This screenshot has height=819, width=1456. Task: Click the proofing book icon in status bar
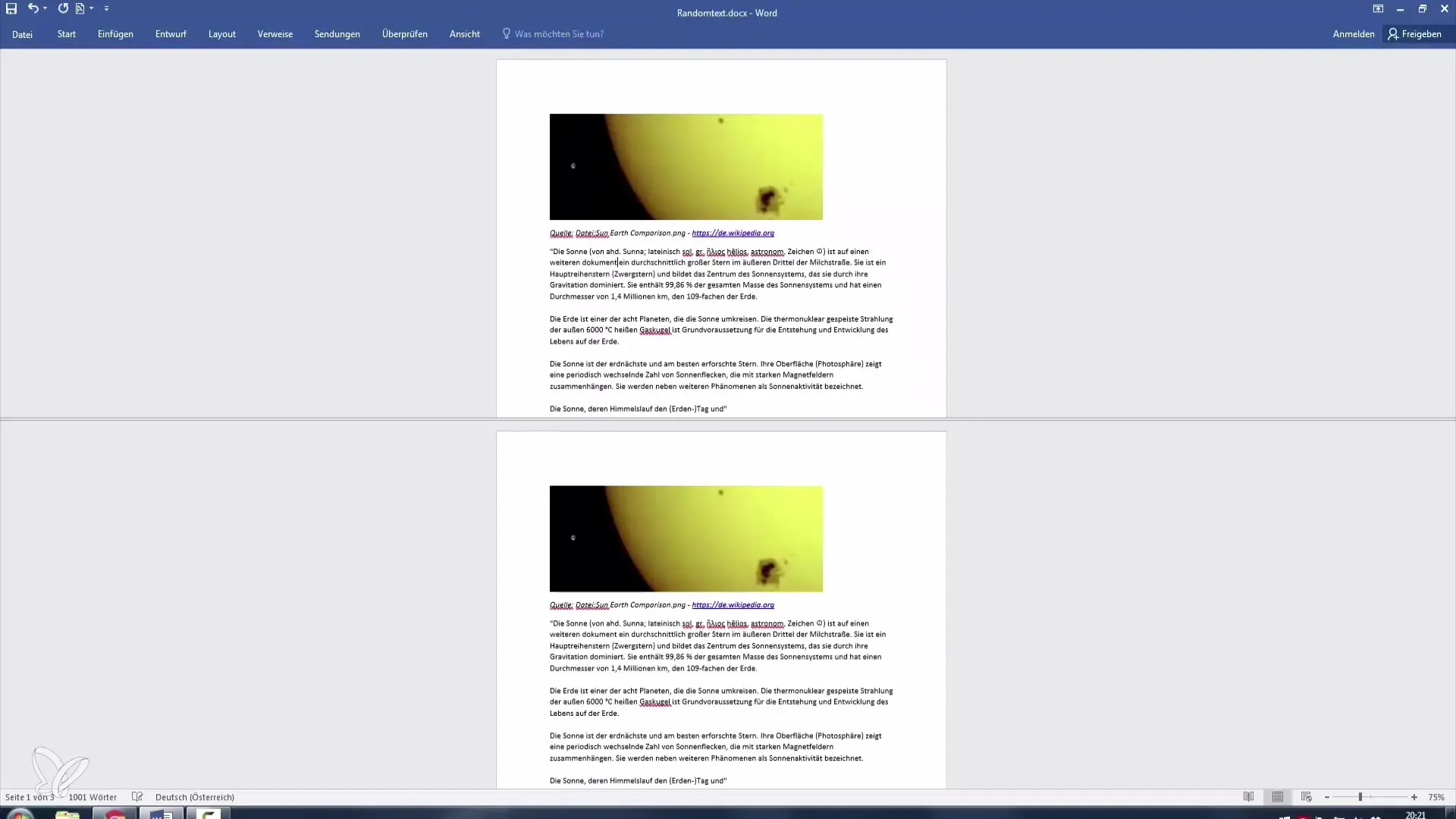coord(137,797)
